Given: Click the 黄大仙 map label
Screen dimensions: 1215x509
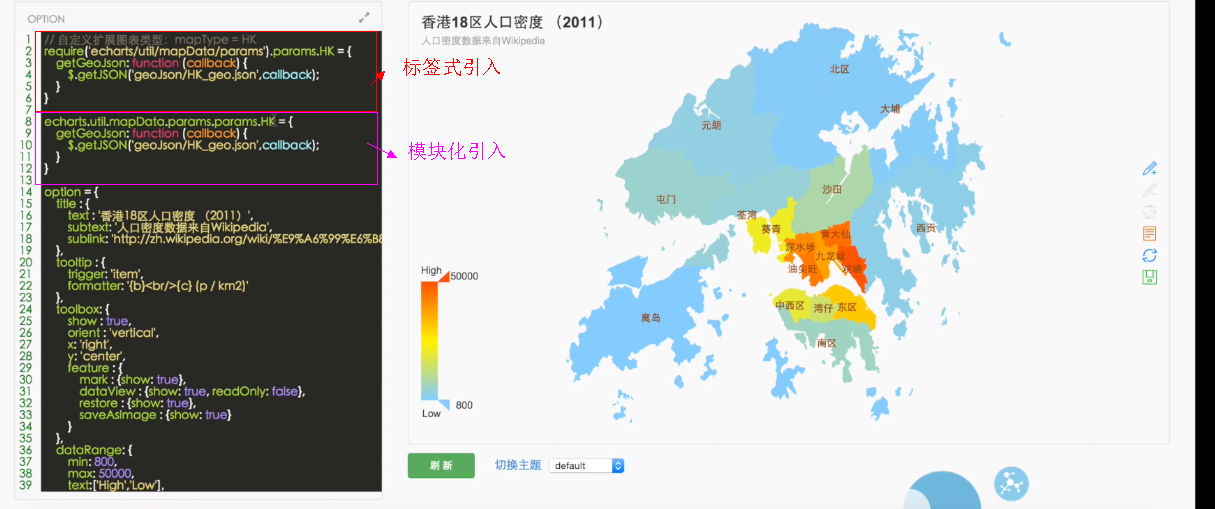Looking at the screenshot, I should [836, 234].
